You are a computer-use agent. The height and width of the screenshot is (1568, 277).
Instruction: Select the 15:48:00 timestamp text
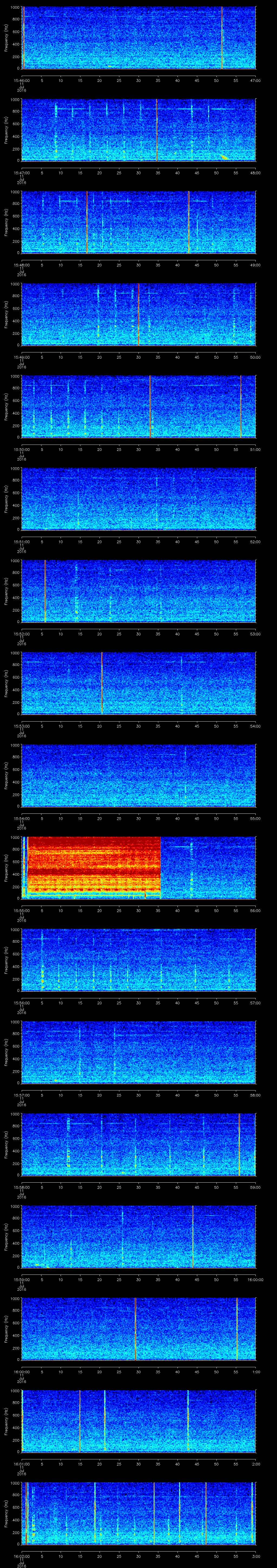click(21, 265)
